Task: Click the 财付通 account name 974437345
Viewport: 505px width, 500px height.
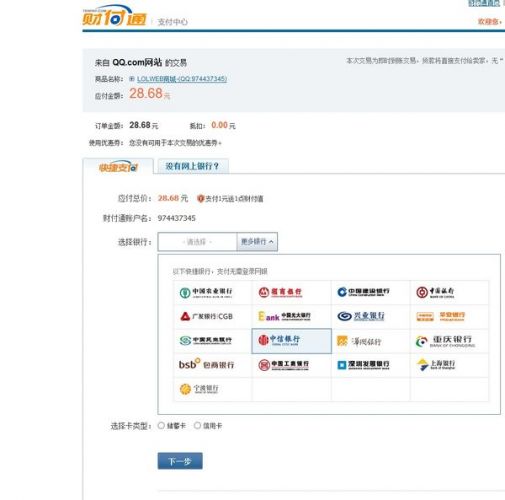Action: point(177,218)
